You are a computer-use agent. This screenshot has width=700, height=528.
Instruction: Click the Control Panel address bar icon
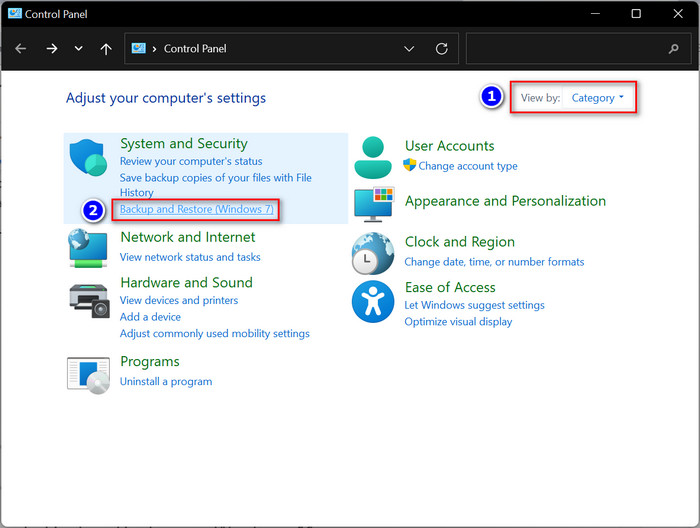point(138,48)
